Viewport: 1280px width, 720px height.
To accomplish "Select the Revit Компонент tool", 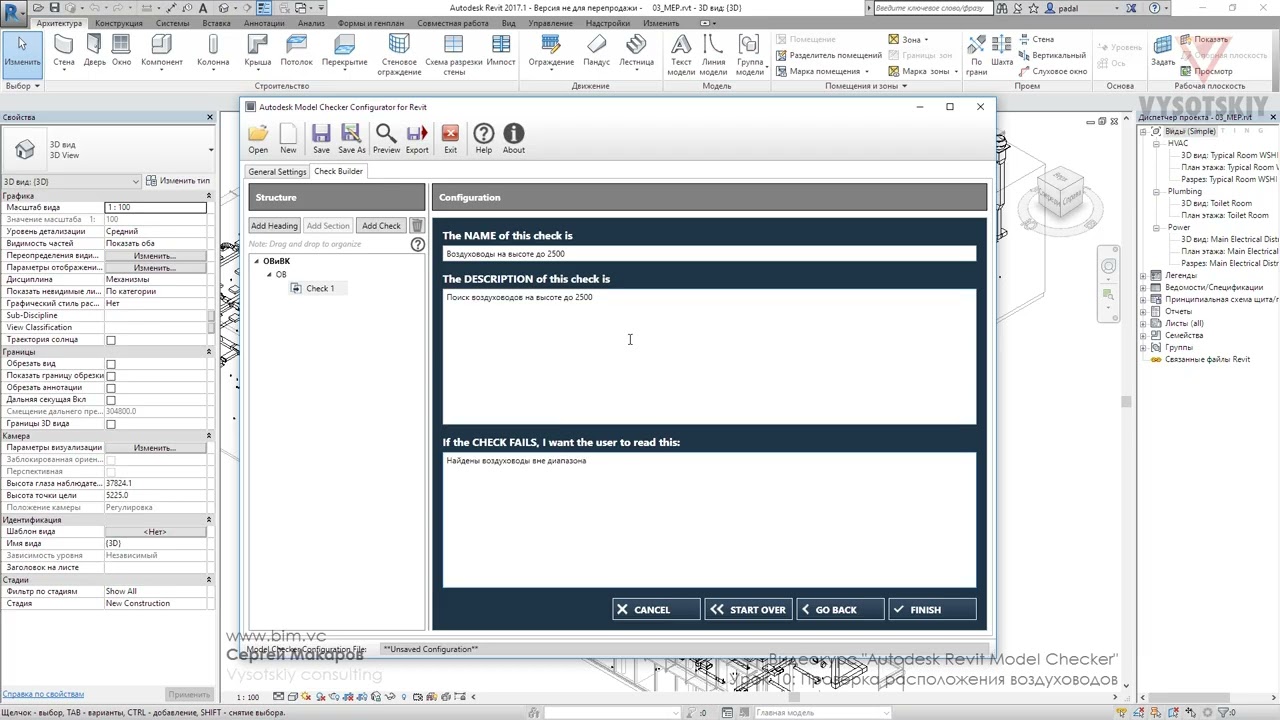I will pos(162,51).
